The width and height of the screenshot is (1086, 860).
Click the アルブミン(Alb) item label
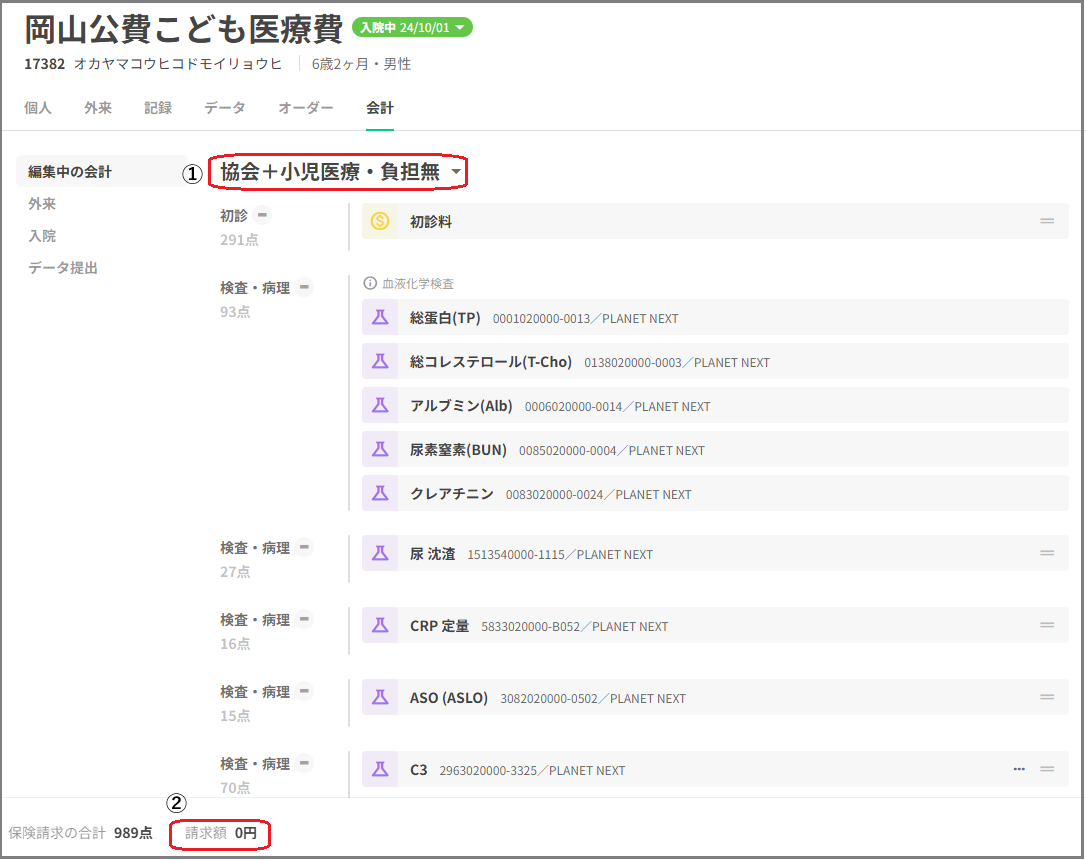[461, 406]
